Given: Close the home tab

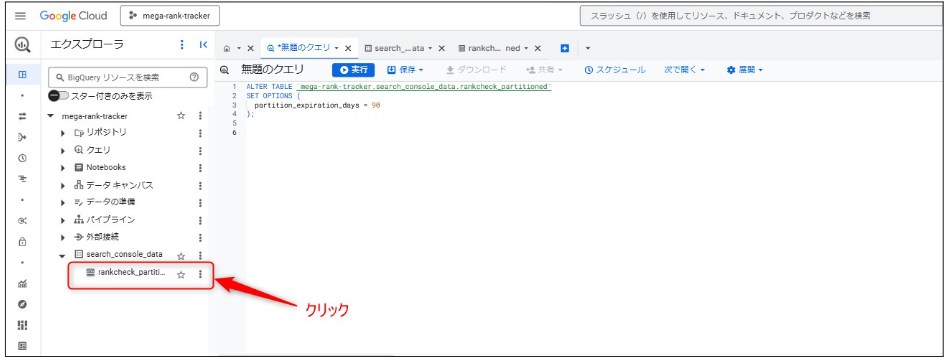Looking at the screenshot, I should 250,48.
